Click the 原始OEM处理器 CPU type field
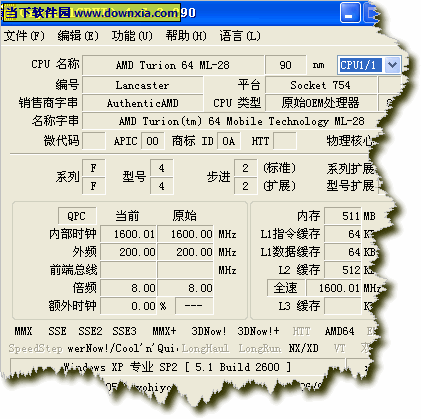The image size is (421, 419). tap(321, 103)
